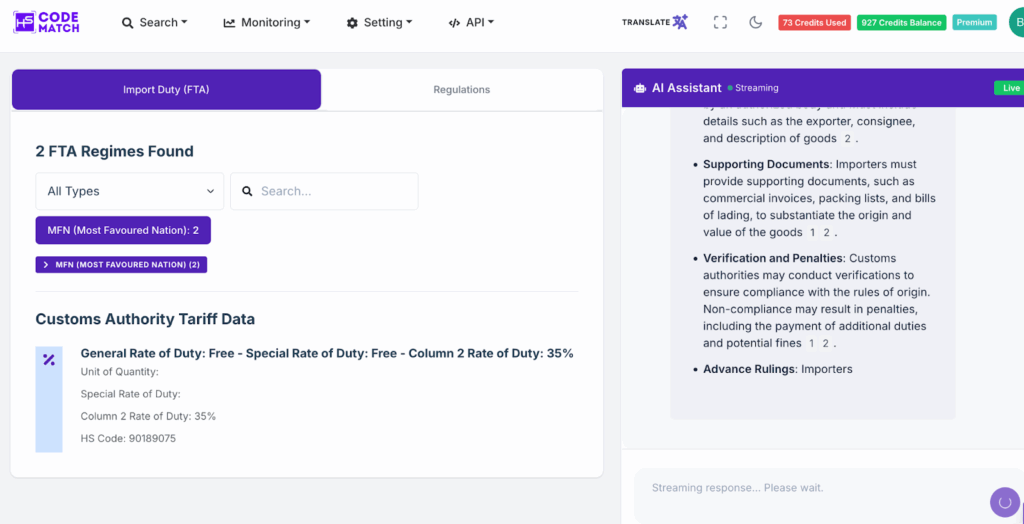Screen dimensions: 1024x524
Task: Click the 927 Credits Balance badge
Action: point(901,22)
